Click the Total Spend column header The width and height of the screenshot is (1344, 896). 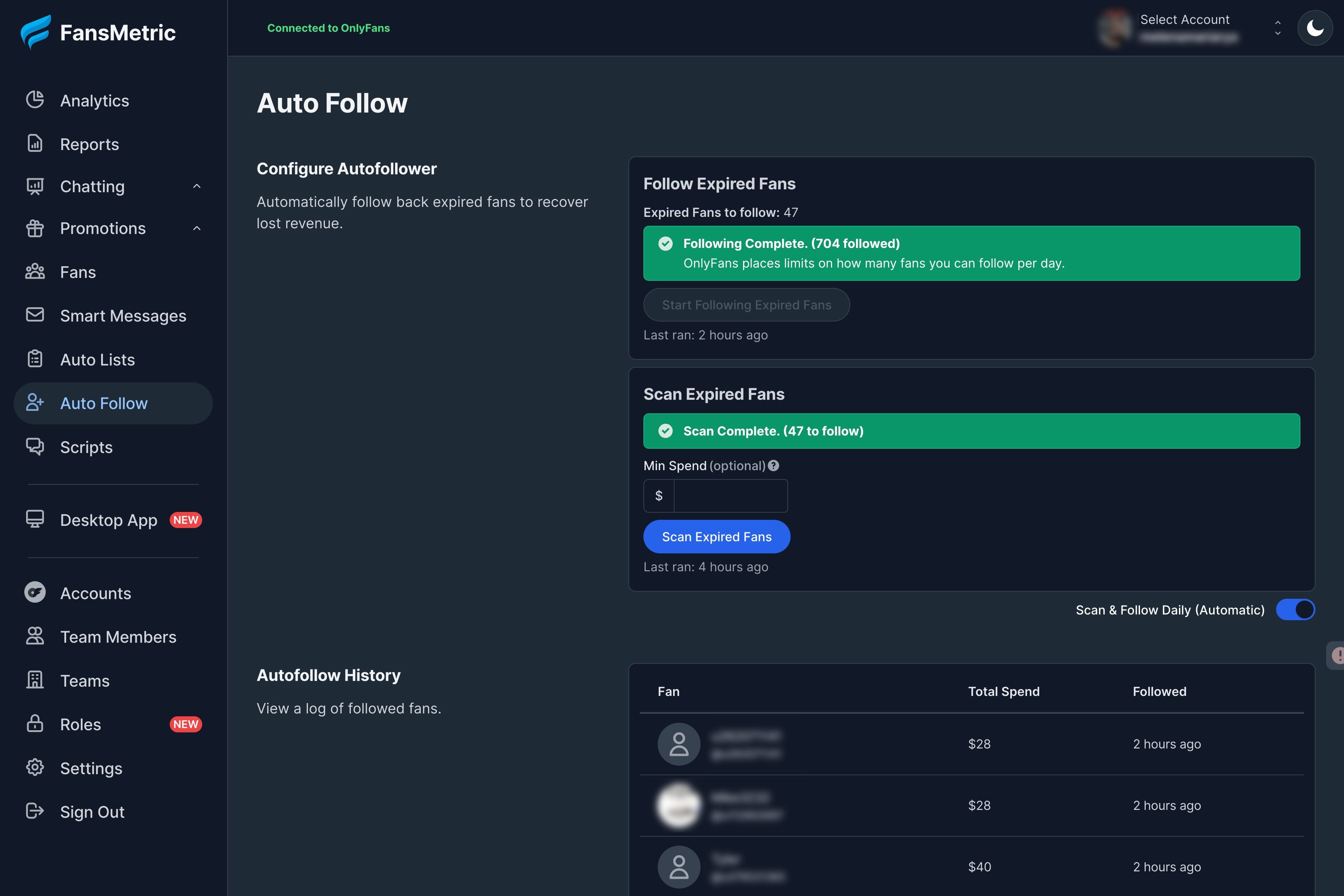point(1004,691)
